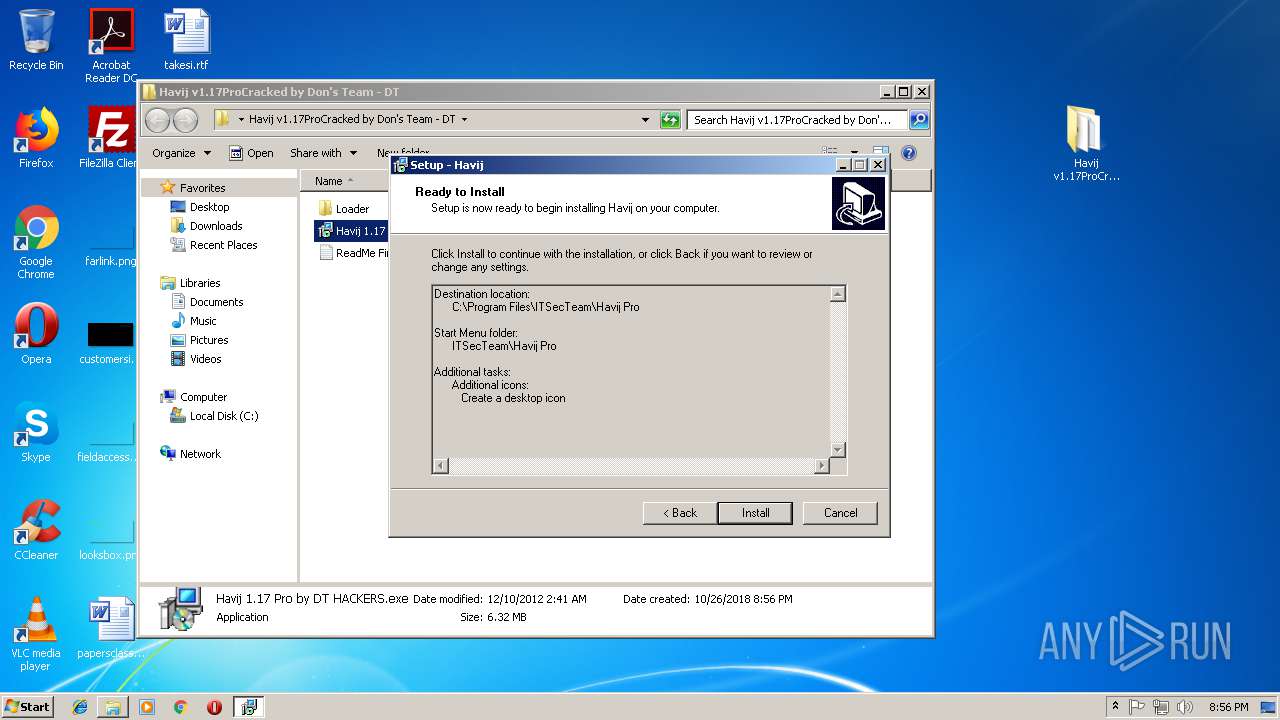Image resolution: width=1280 pixels, height=720 pixels.
Task: Go to Desktop in Favorites
Action: pos(209,207)
